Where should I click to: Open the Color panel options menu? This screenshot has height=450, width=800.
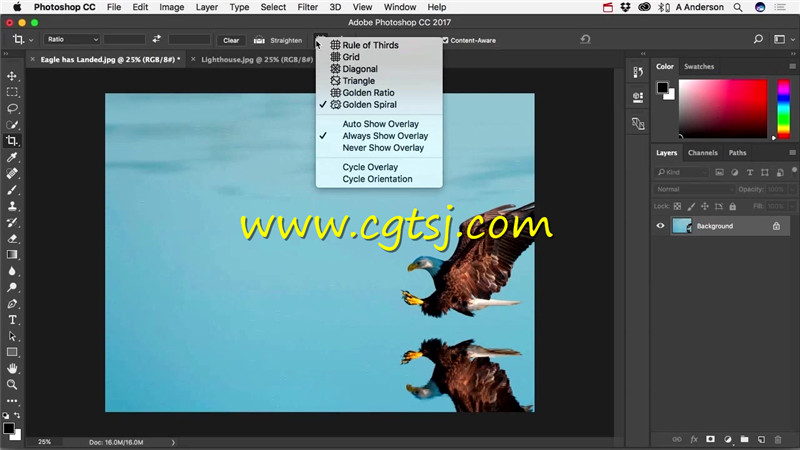(x=792, y=66)
